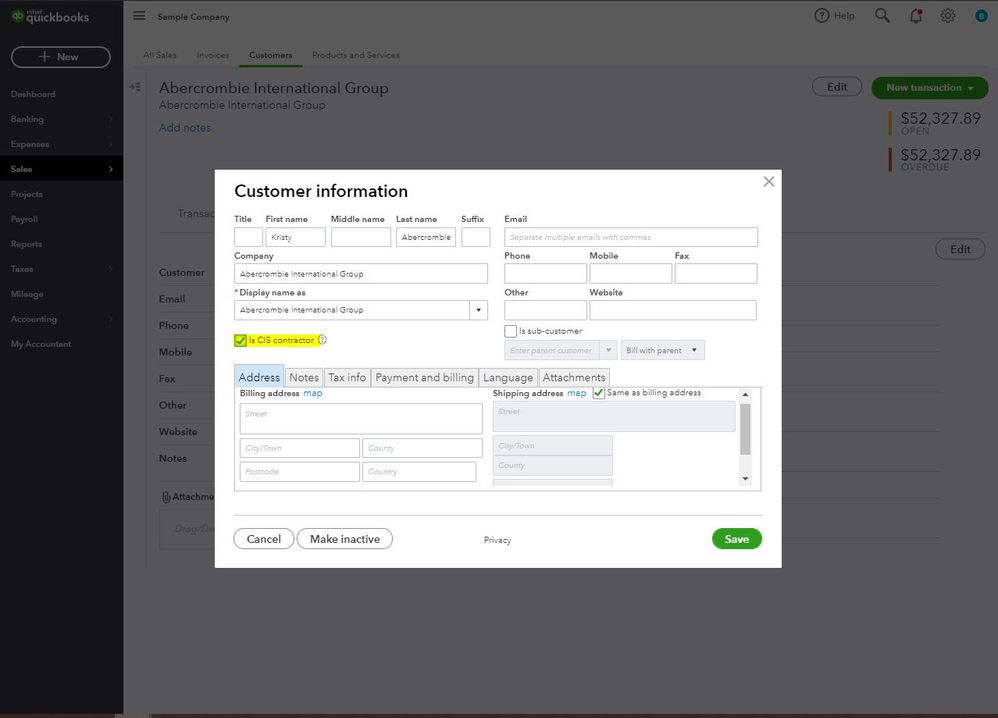Viewport: 998px width, 718px height.
Task: Click the CIS contractor help icon
Action: point(322,339)
